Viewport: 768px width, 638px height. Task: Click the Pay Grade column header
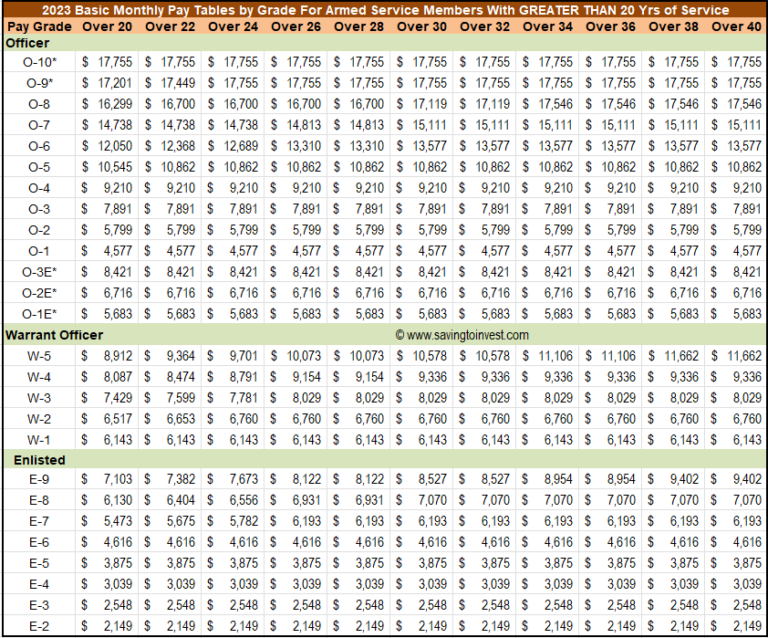coord(39,26)
